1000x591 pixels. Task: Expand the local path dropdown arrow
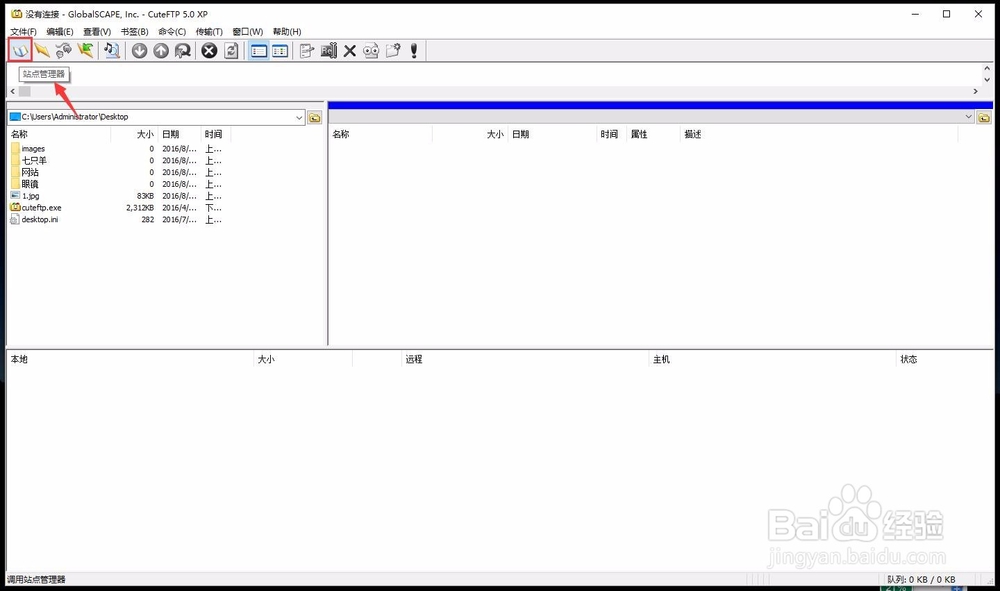tap(298, 117)
